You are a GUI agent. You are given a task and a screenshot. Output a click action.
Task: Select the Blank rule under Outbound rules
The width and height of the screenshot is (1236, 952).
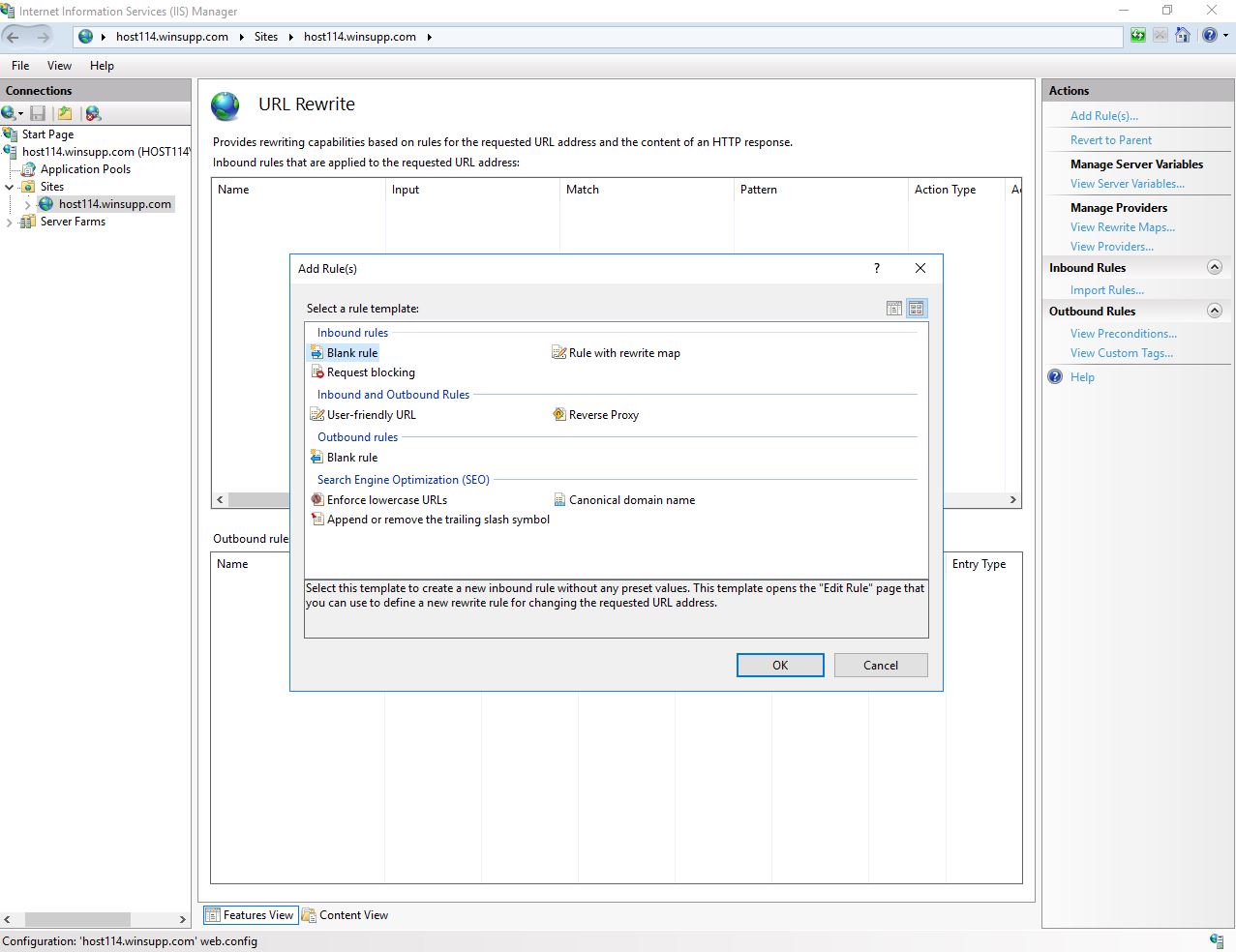pos(345,458)
